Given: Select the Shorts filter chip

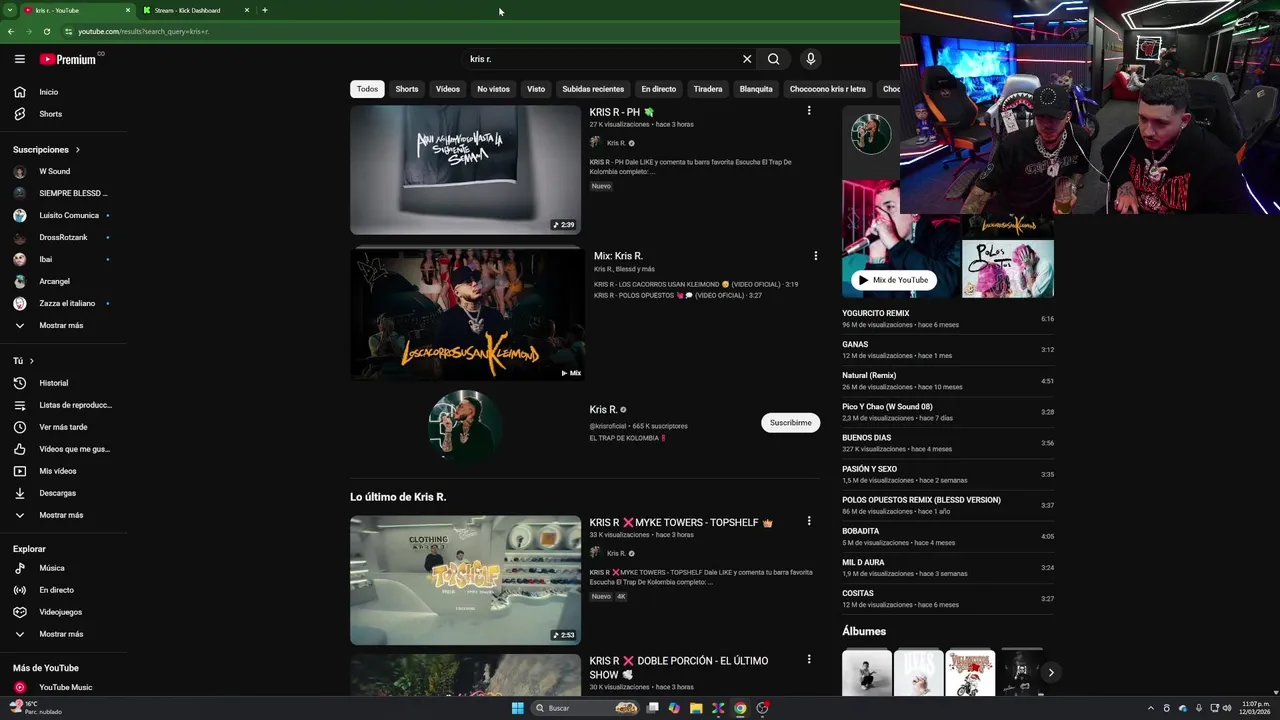Looking at the screenshot, I should (x=407, y=89).
